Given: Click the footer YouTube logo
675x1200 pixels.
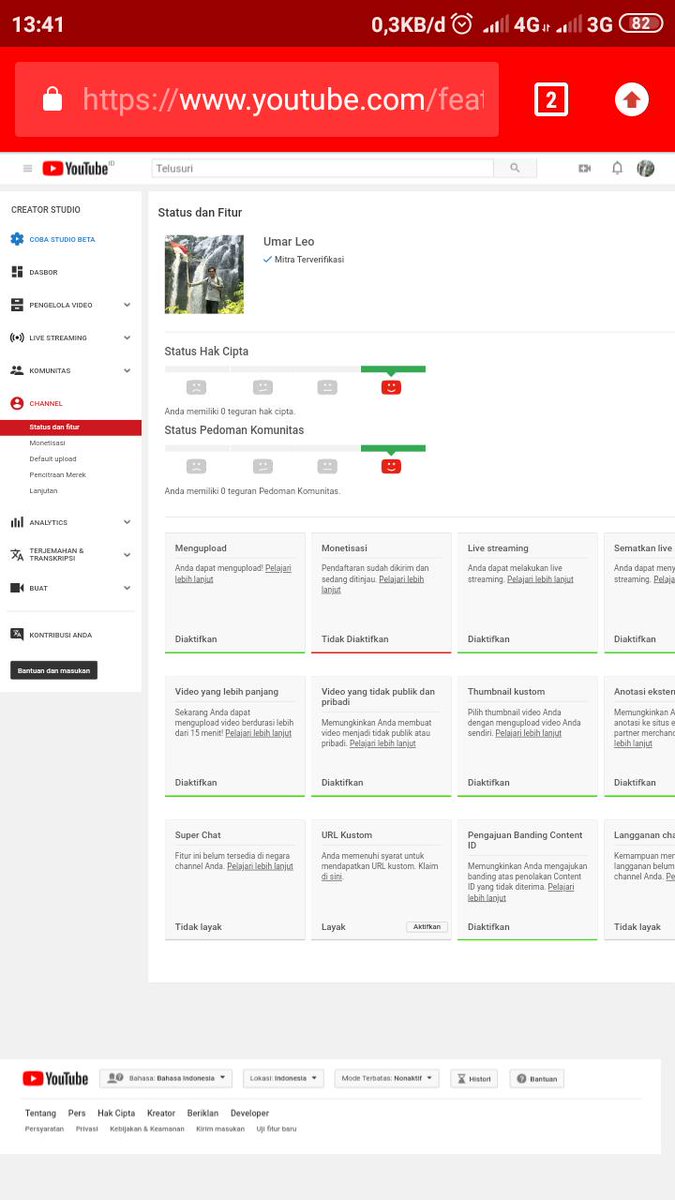Looking at the screenshot, I should (55, 1079).
